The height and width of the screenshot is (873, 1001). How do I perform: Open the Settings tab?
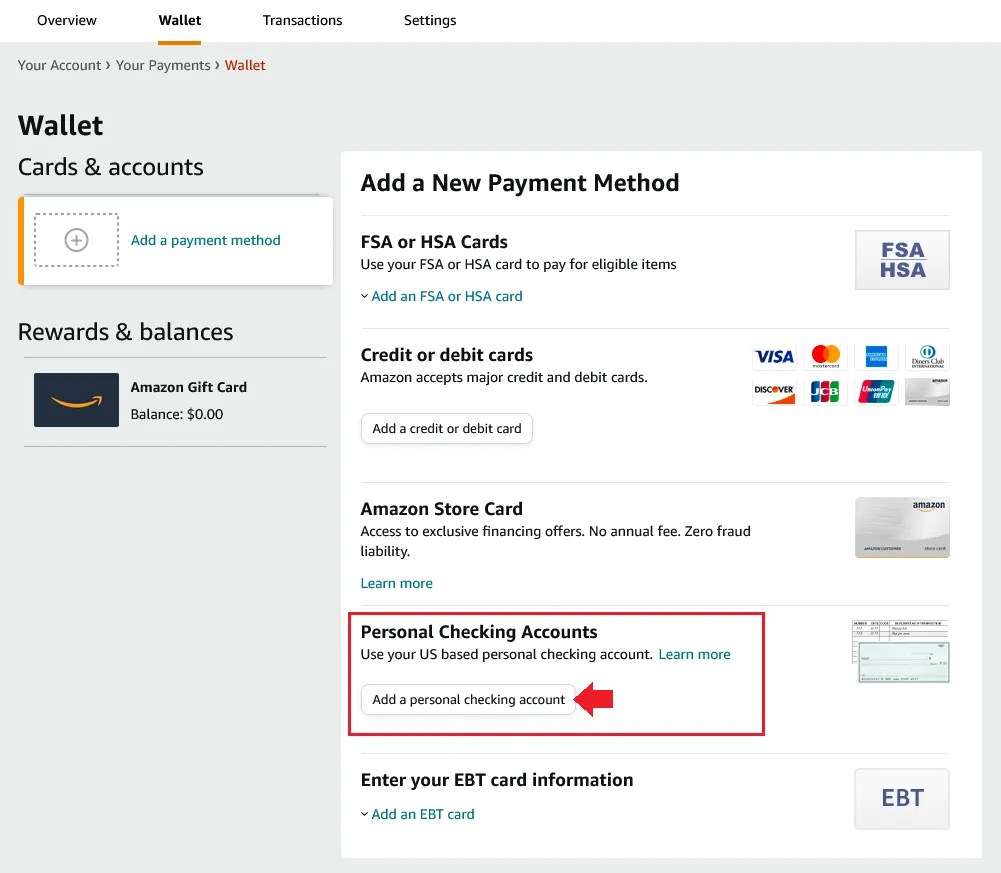[x=429, y=20]
